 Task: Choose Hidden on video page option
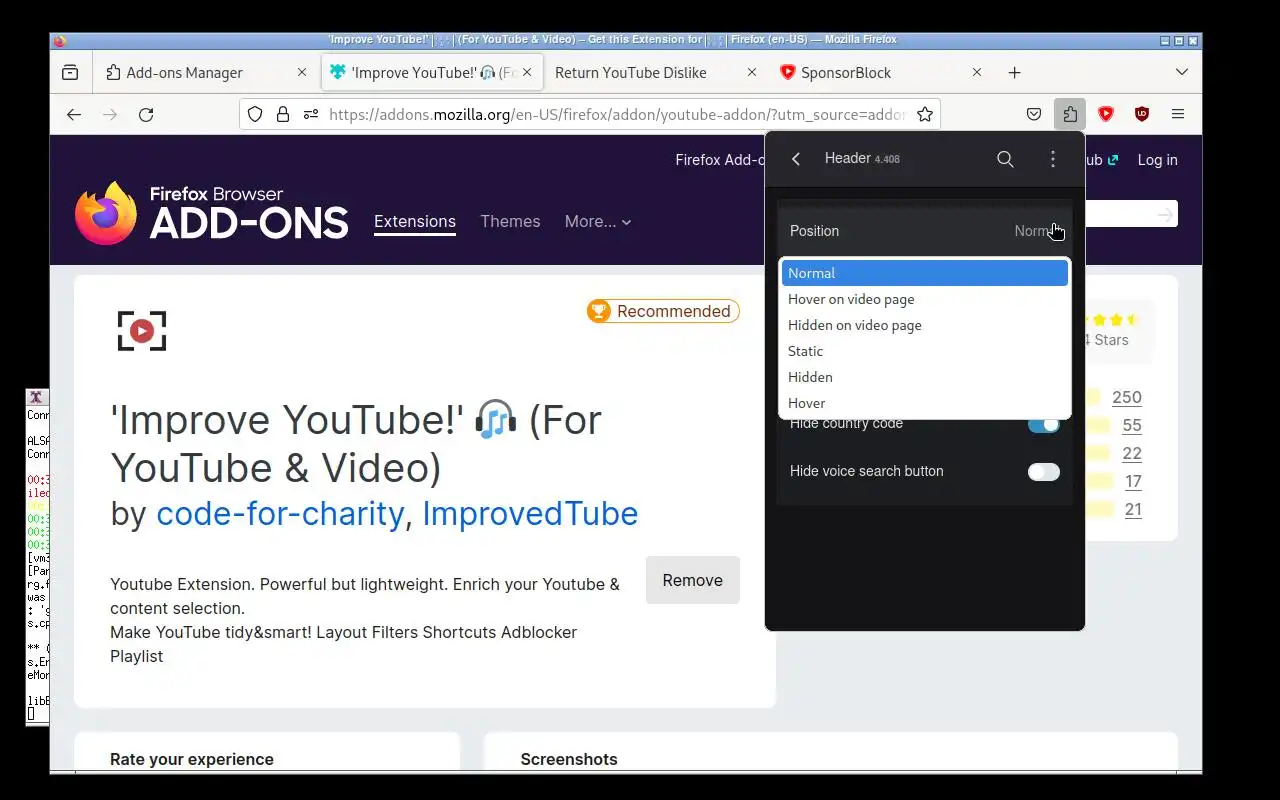[925, 325]
